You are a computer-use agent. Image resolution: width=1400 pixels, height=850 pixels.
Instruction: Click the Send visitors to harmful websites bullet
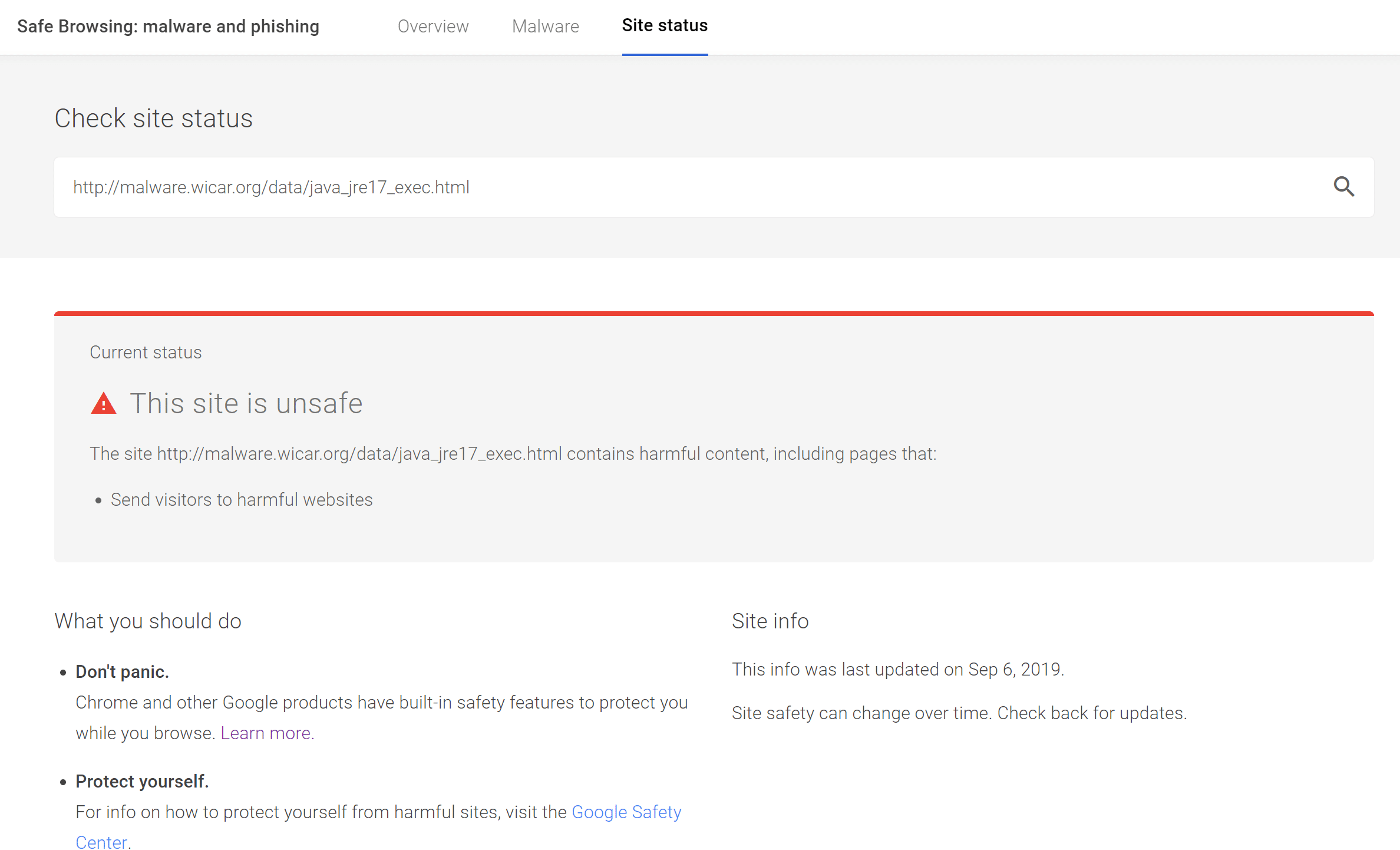(x=241, y=499)
